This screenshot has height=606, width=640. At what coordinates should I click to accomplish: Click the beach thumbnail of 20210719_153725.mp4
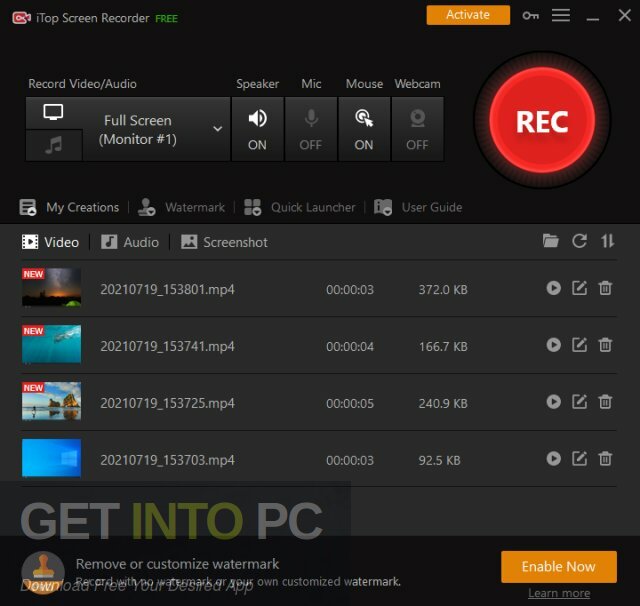pos(51,401)
